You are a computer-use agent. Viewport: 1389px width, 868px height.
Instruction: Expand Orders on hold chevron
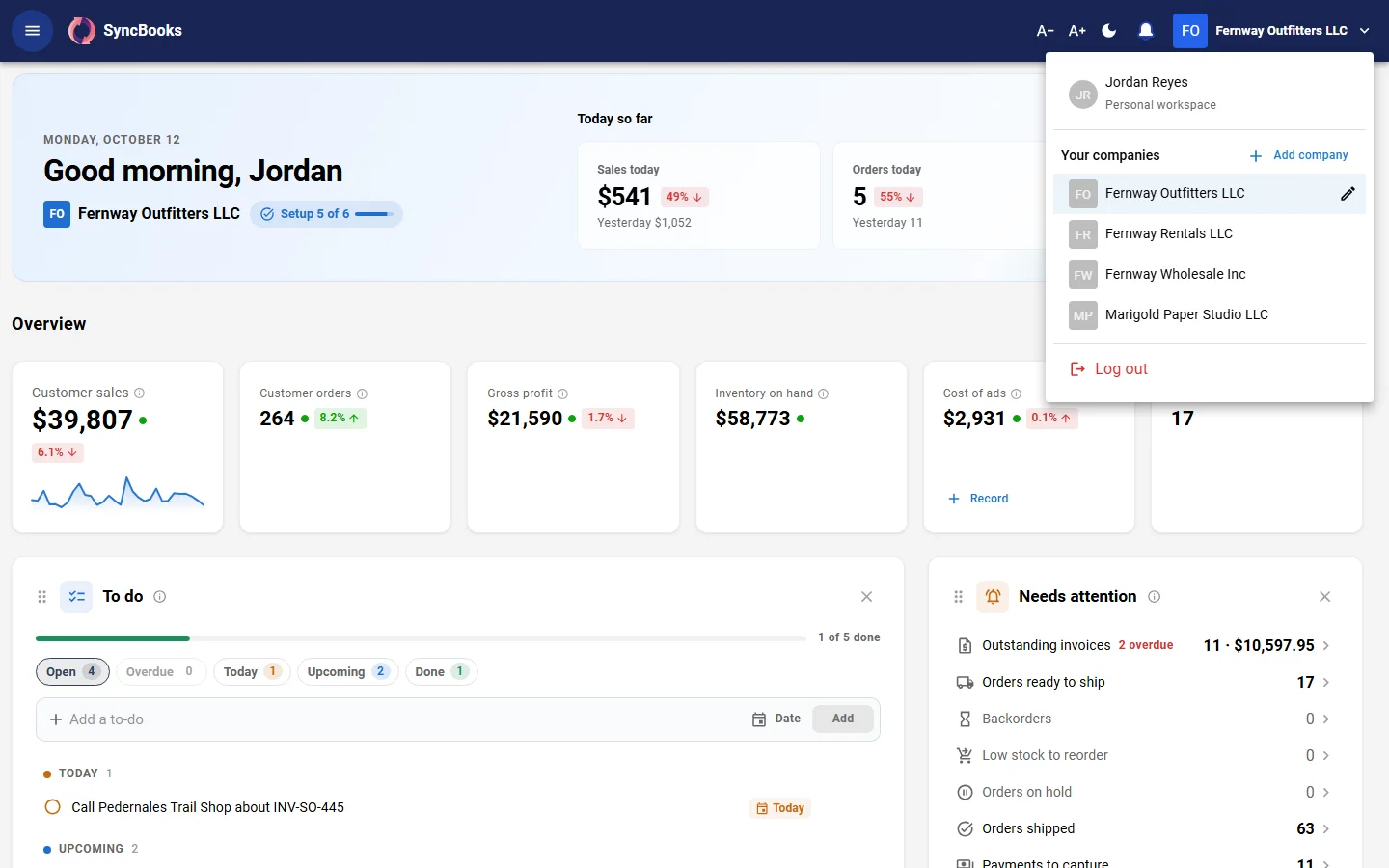pos(1326,793)
